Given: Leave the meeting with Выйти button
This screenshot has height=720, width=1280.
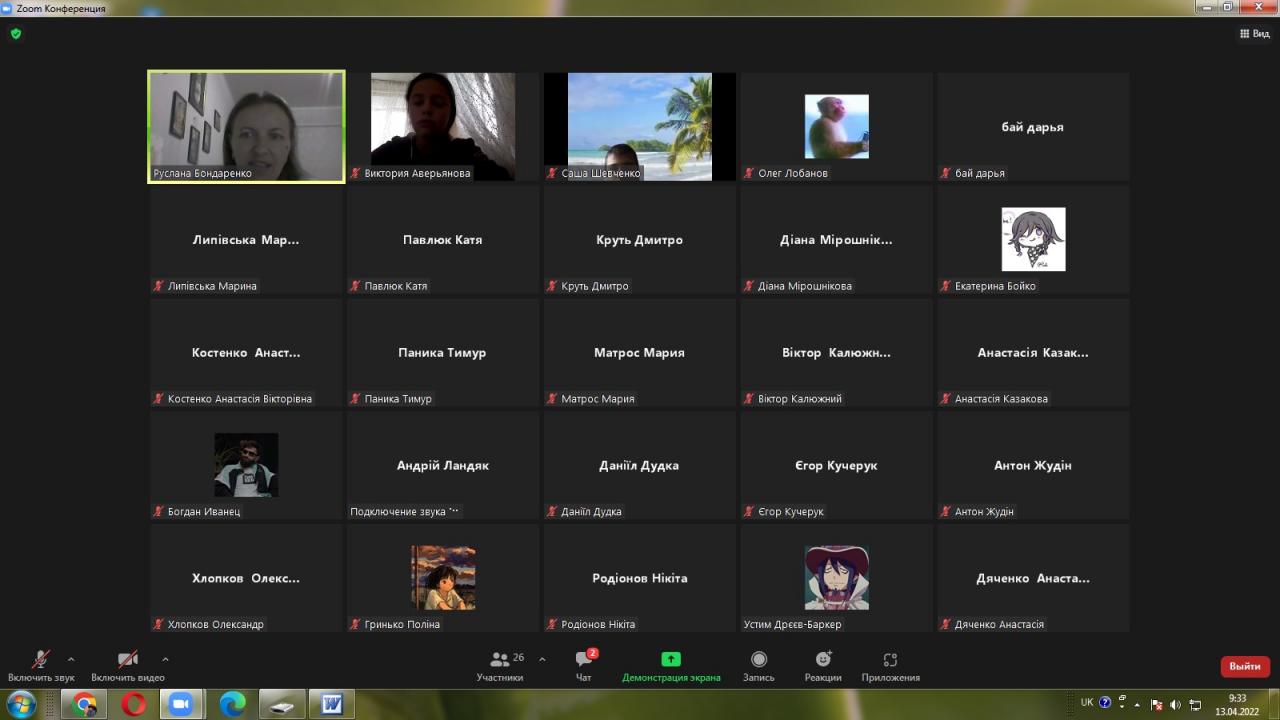Looking at the screenshot, I should coord(1244,666).
